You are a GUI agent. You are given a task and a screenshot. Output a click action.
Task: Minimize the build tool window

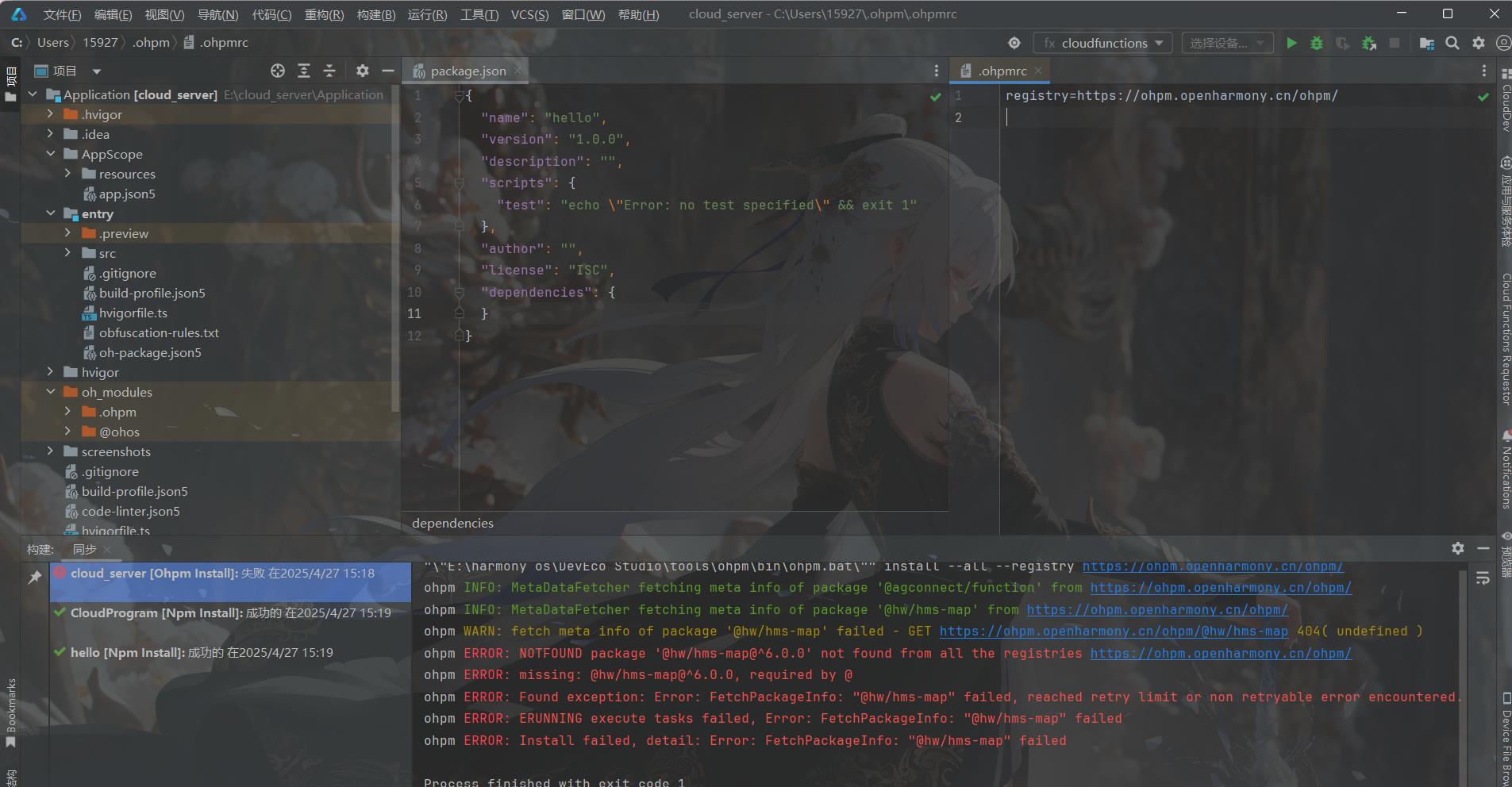[x=1483, y=548]
